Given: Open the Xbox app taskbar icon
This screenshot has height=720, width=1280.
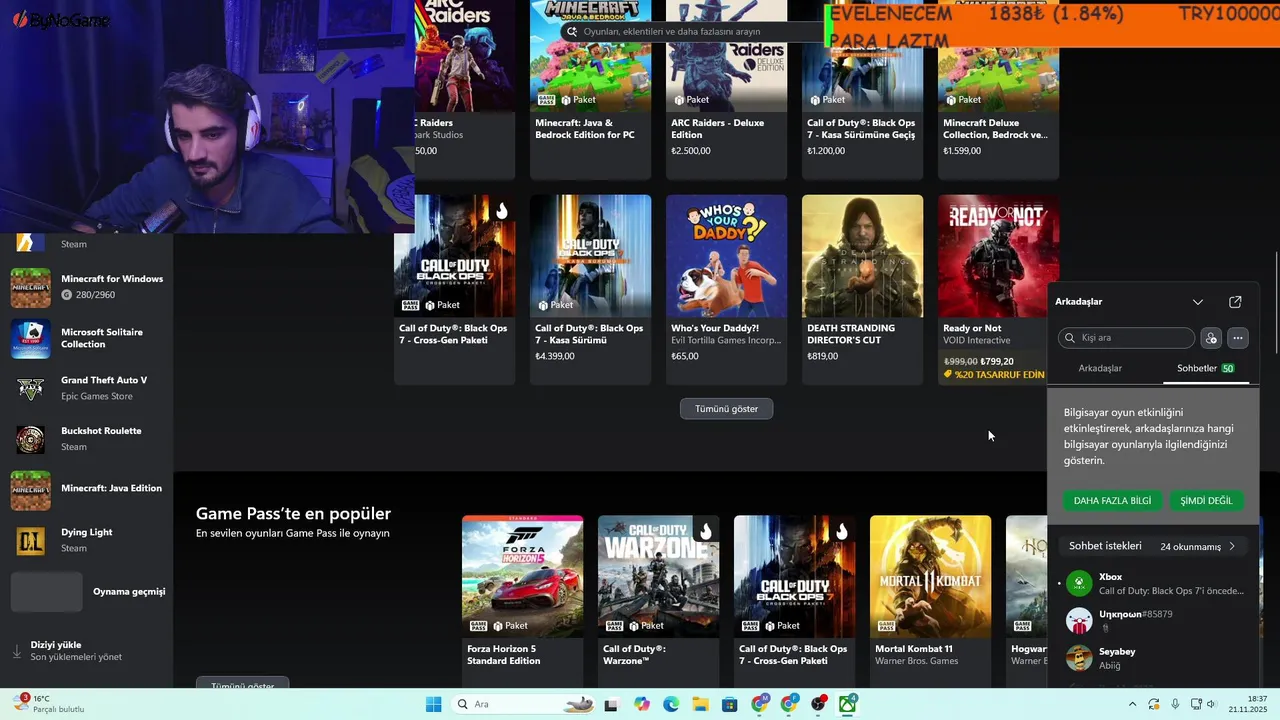Looking at the screenshot, I should click(x=848, y=704).
